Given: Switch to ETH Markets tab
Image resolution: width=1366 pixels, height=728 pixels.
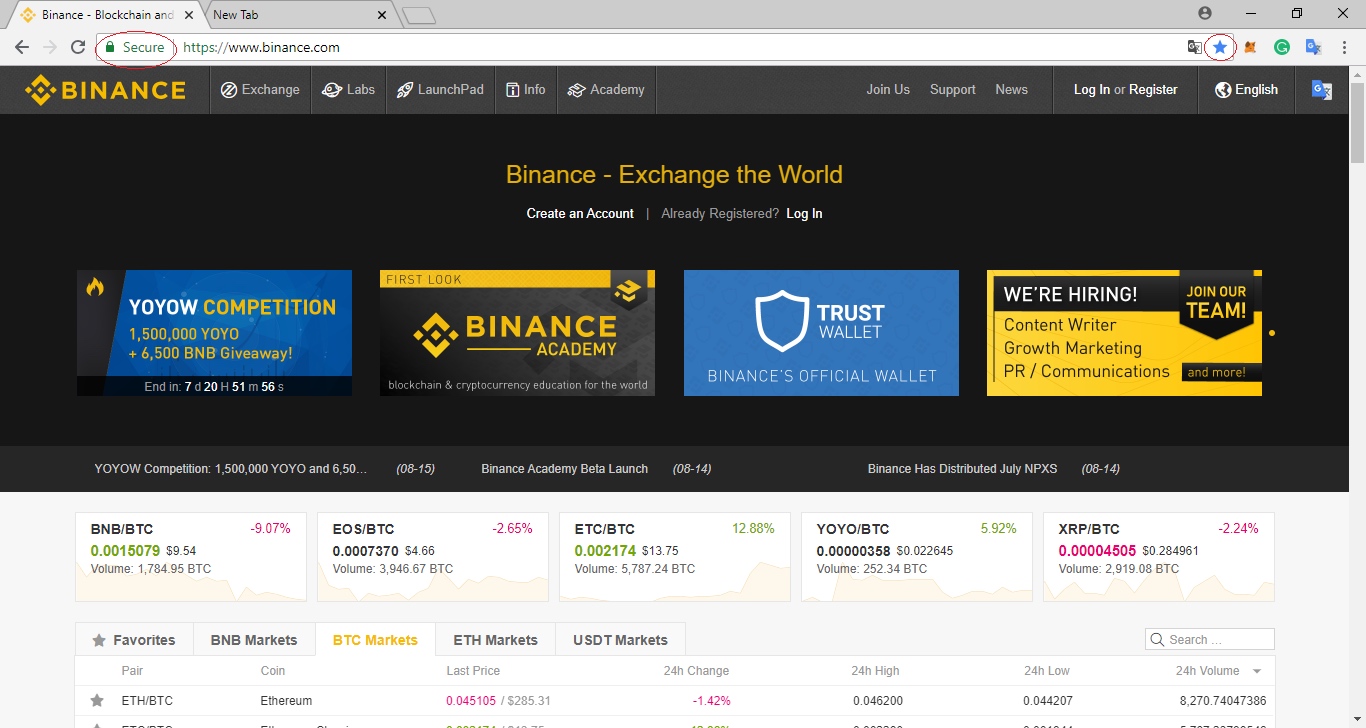Looking at the screenshot, I should click(x=495, y=640).
